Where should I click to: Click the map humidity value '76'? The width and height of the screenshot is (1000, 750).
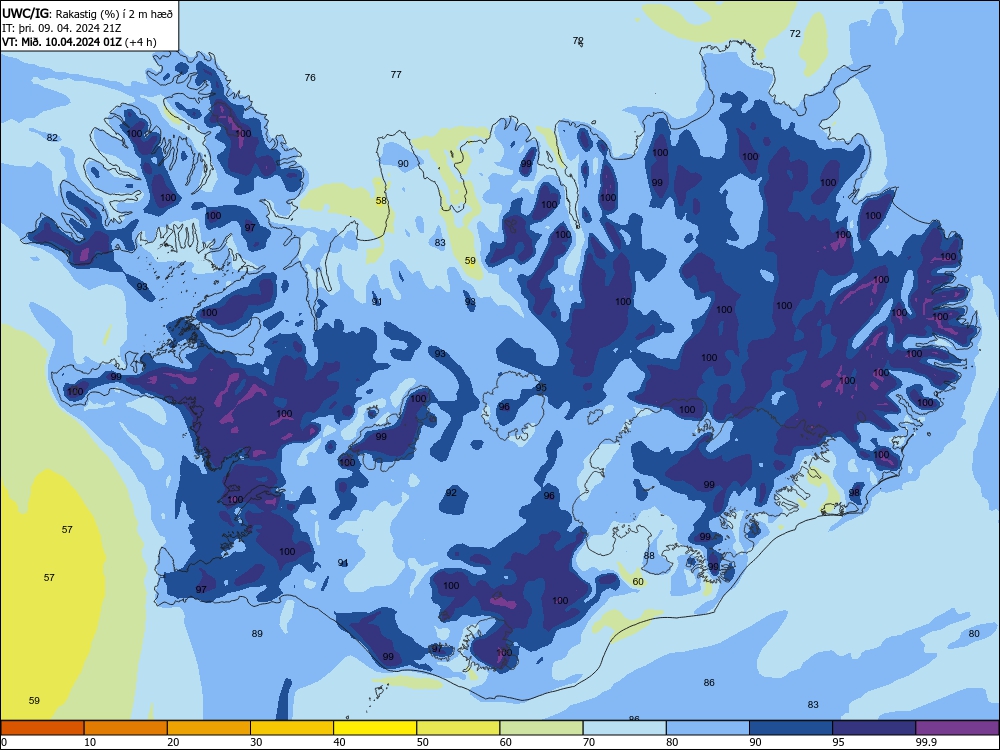pos(310,77)
